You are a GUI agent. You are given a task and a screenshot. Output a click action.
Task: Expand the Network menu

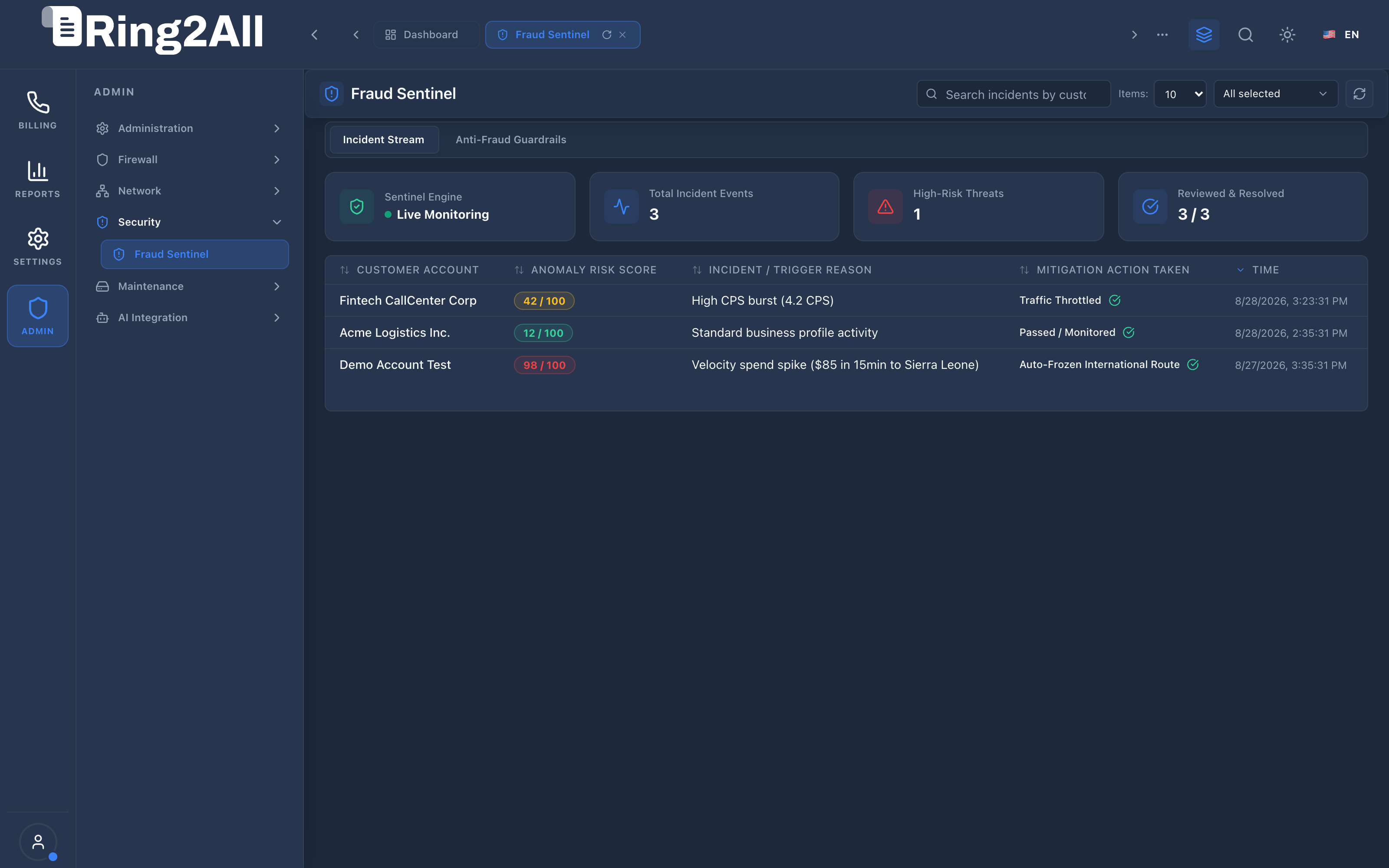coord(189,191)
